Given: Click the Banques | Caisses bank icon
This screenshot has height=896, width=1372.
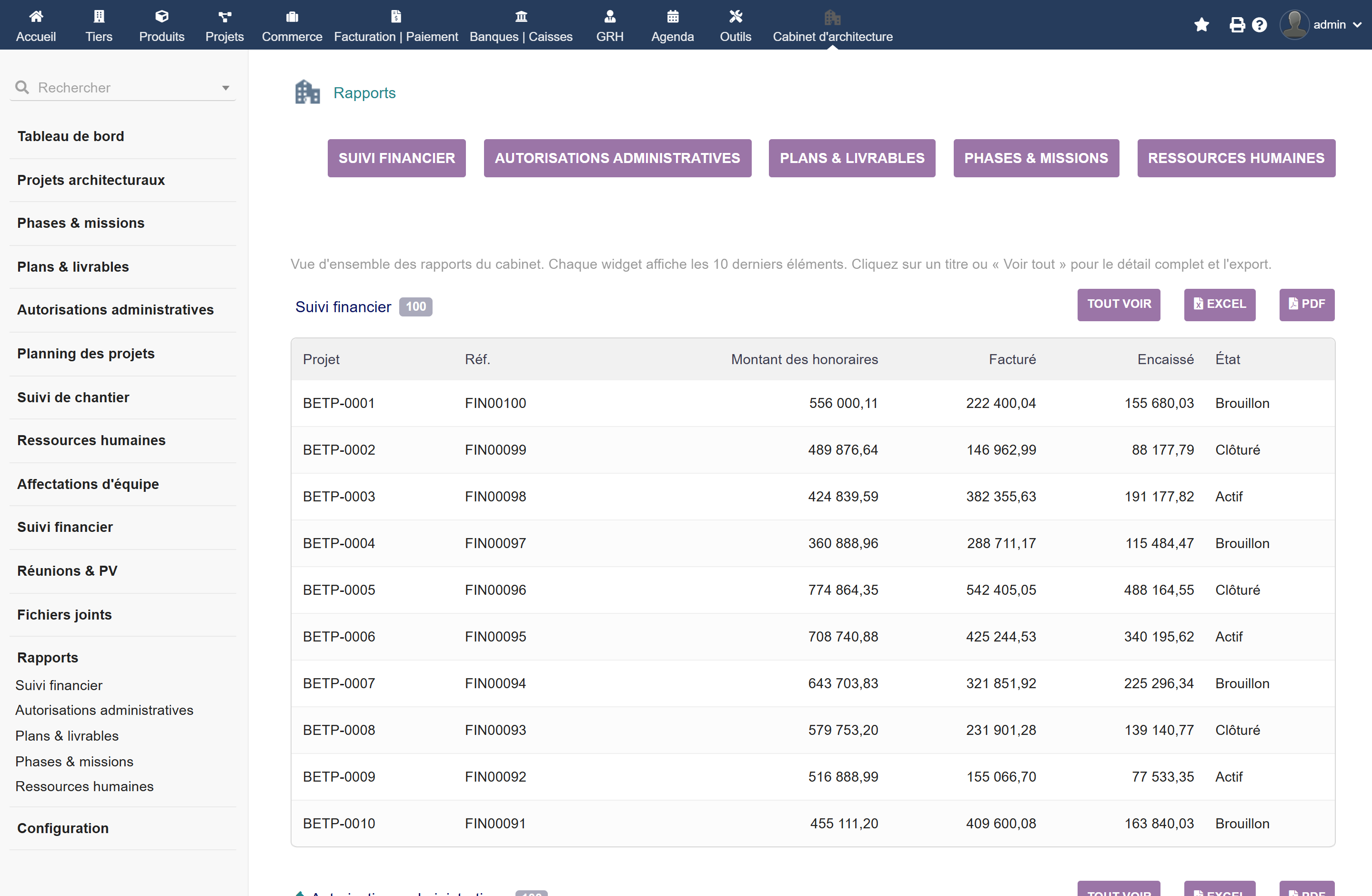Looking at the screenshot, I should coord(521,16).
